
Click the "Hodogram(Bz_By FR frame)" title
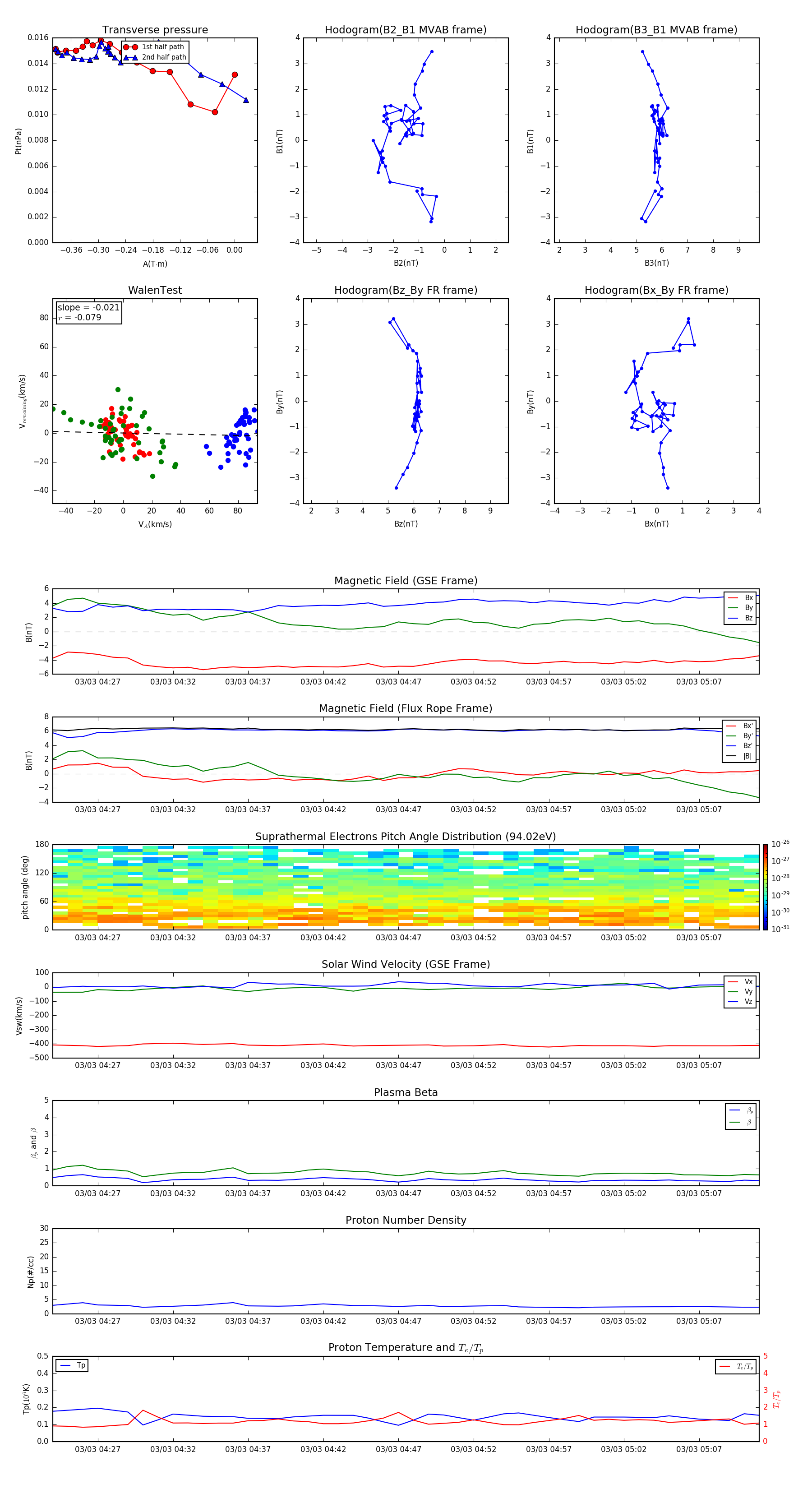[x=406, y=290]
